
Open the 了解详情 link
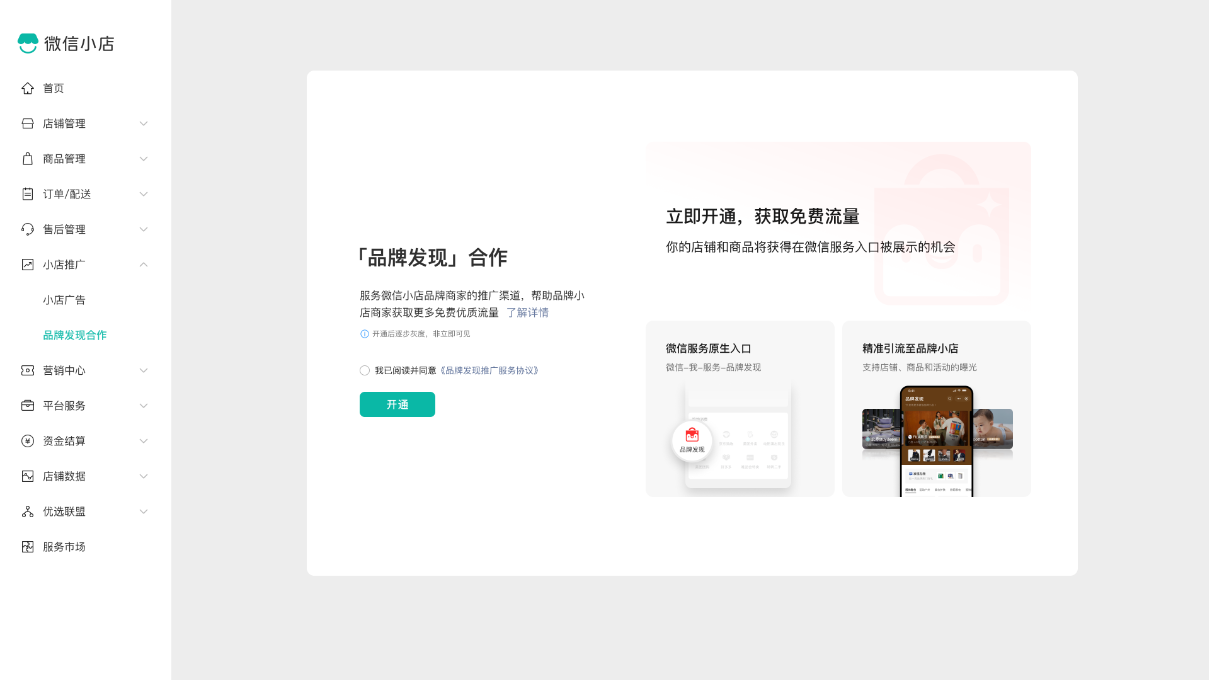tap(527, 313)
